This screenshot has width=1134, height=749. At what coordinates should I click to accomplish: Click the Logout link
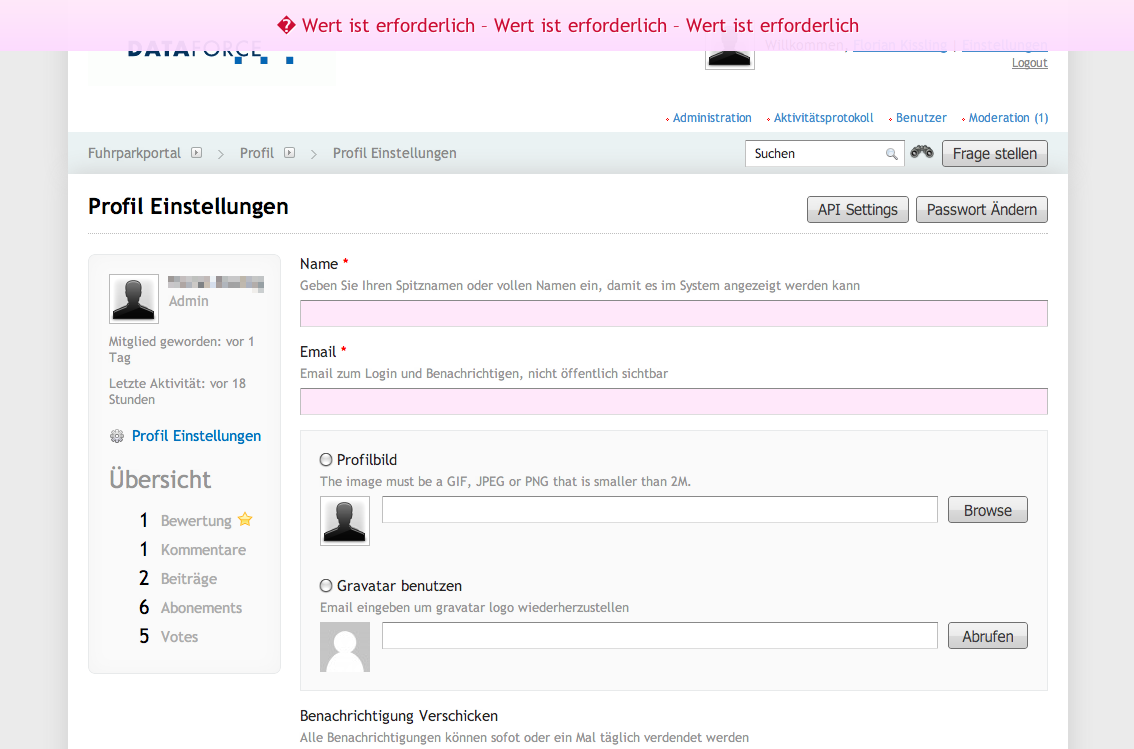[x=1029, y=63]
